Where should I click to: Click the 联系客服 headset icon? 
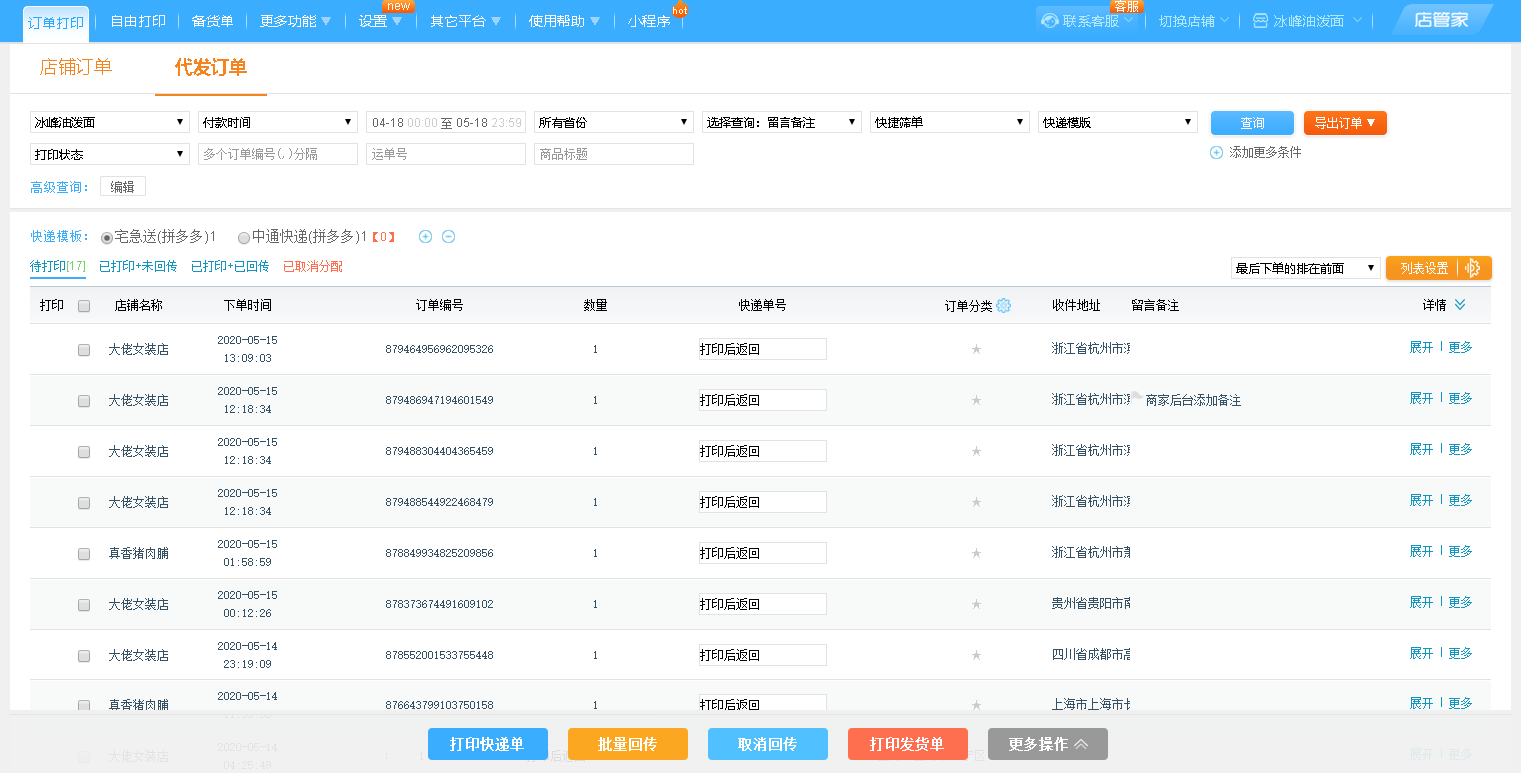click(1050, 21)
